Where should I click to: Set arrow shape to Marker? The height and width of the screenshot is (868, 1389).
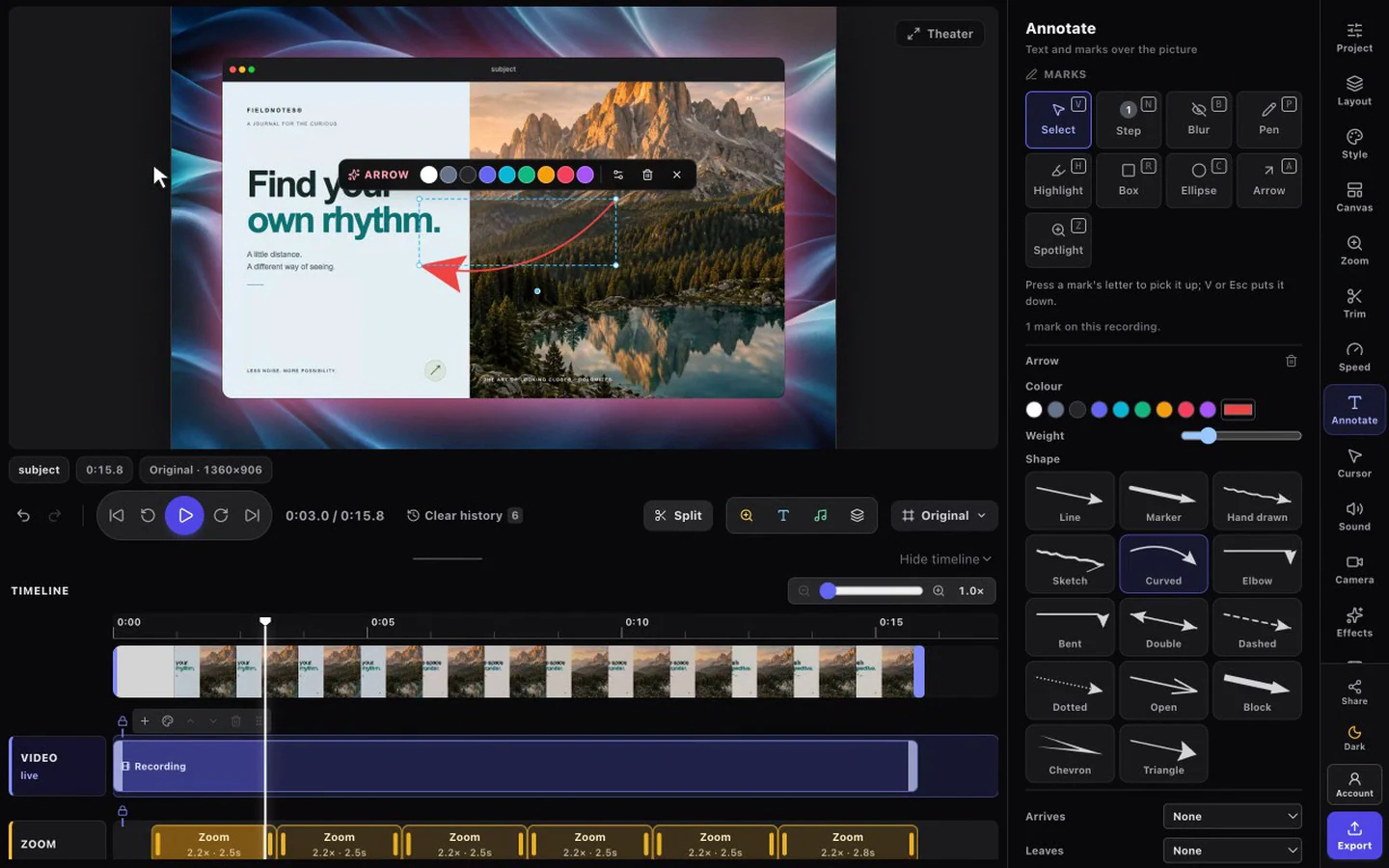pyautogui.click(x=1163, y=500)
